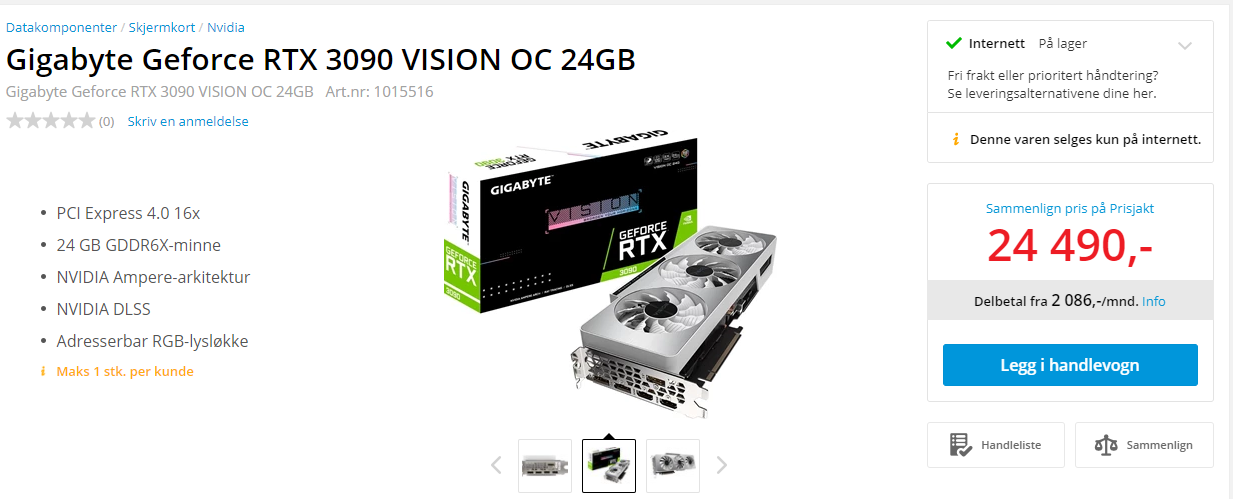Open the Delbetal Info link
Viewport: 1233px width, 499px height.
pyautogui.click(x=1153, y=301)
